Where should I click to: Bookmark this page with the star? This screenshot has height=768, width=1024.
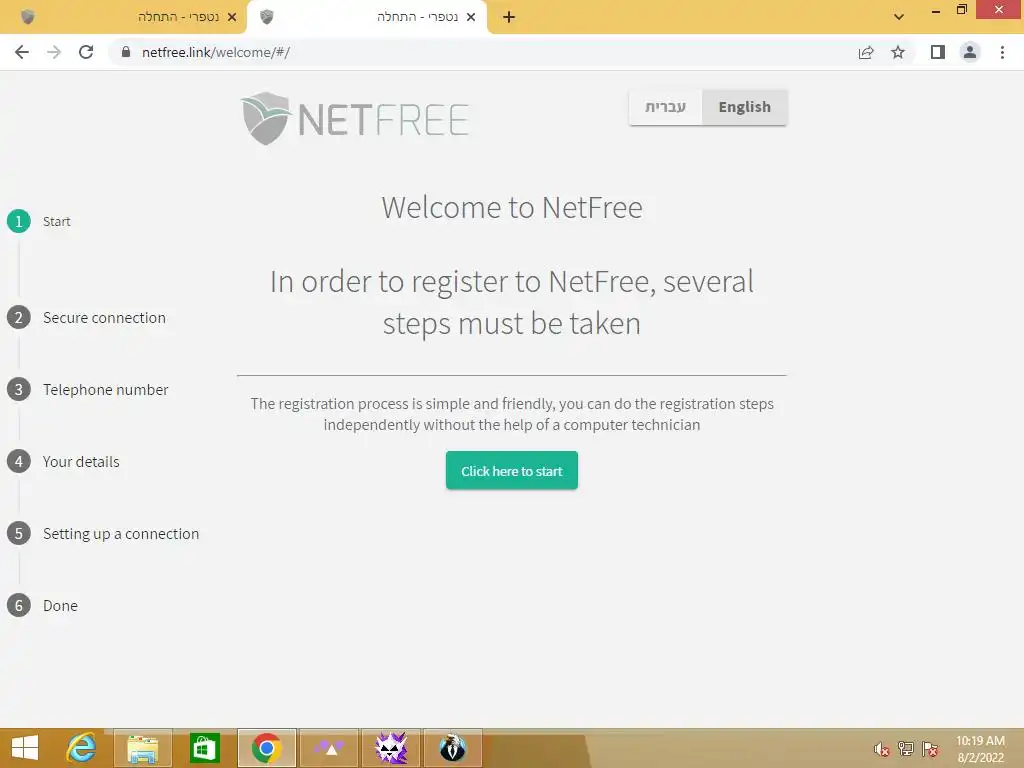coord(898,52)
